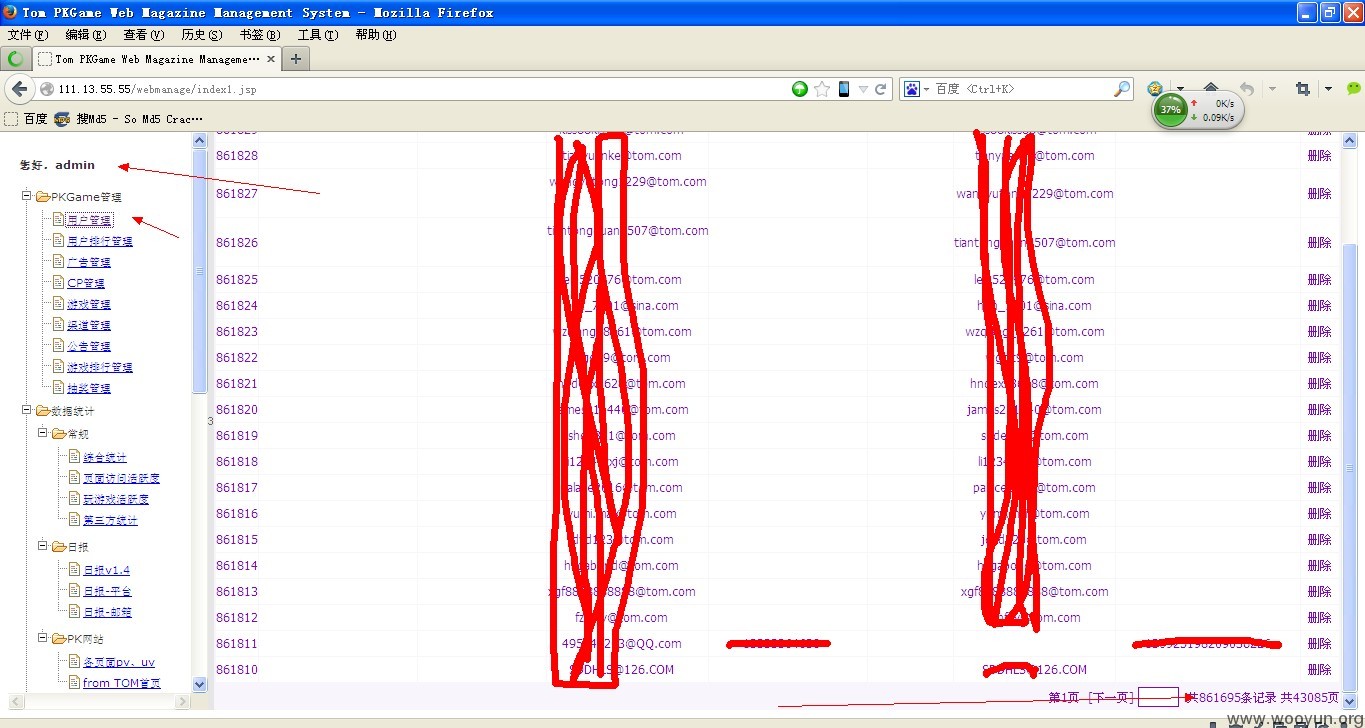Screen dimensions: 1365x728
Task: Click 删除 for record 861810
Action: click(1320, 669)
